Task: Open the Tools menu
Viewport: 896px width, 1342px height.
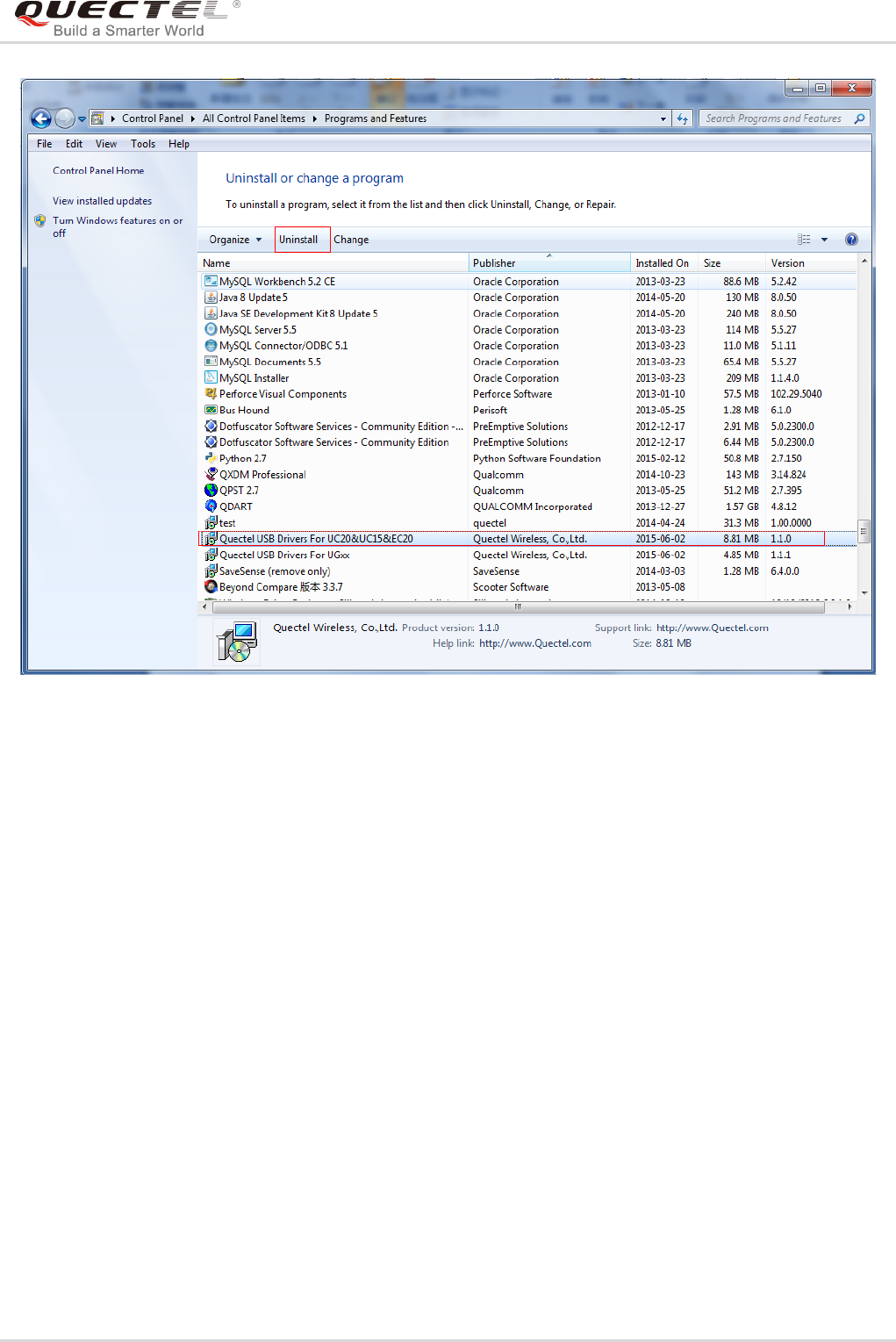Action: click(x=143, y=144)
